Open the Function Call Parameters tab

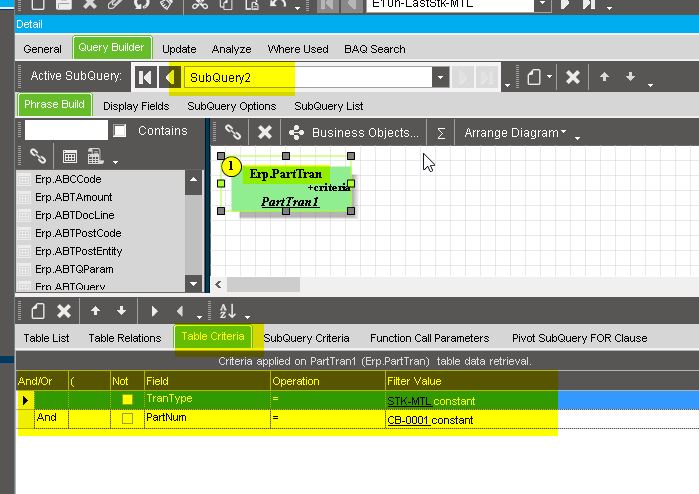tap(430, 338)
